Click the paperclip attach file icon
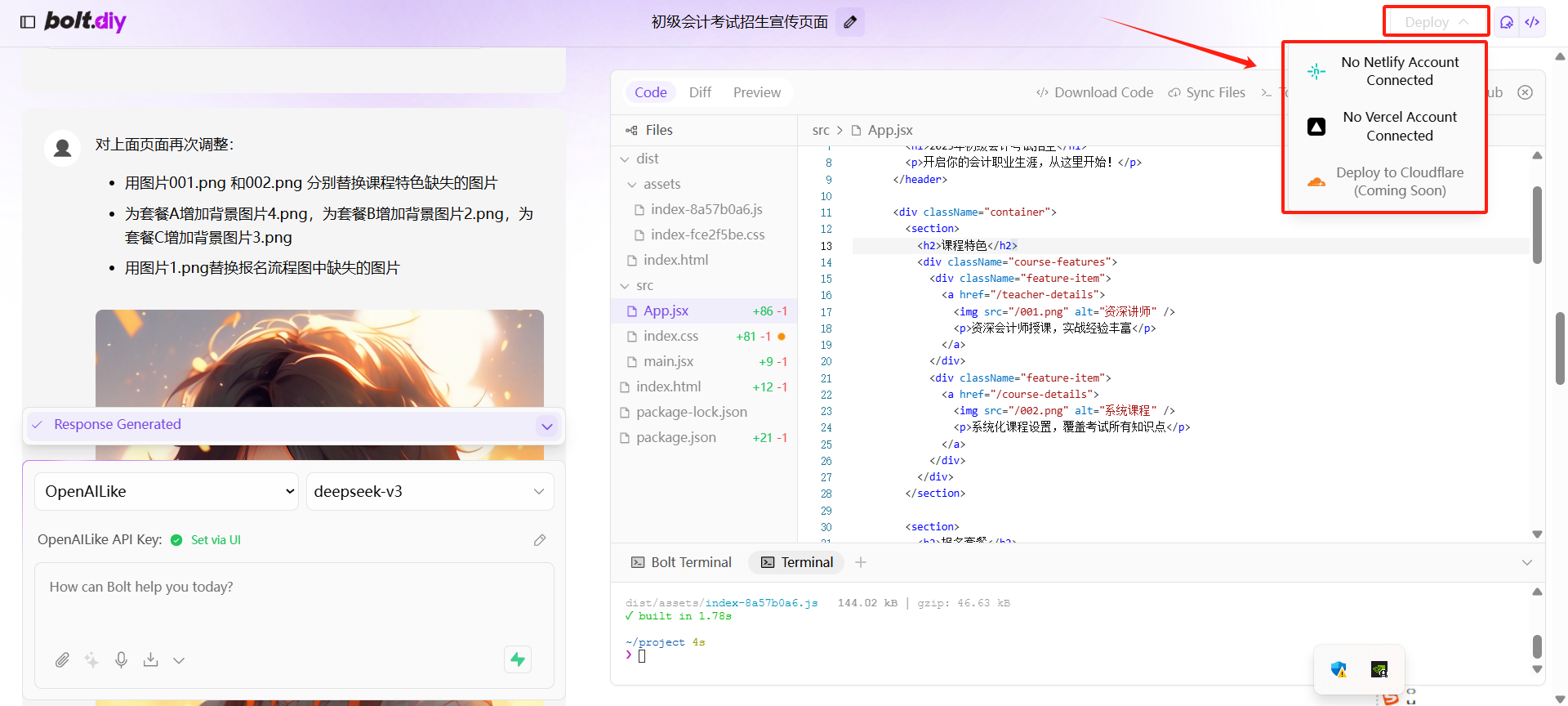 (62, 659)
